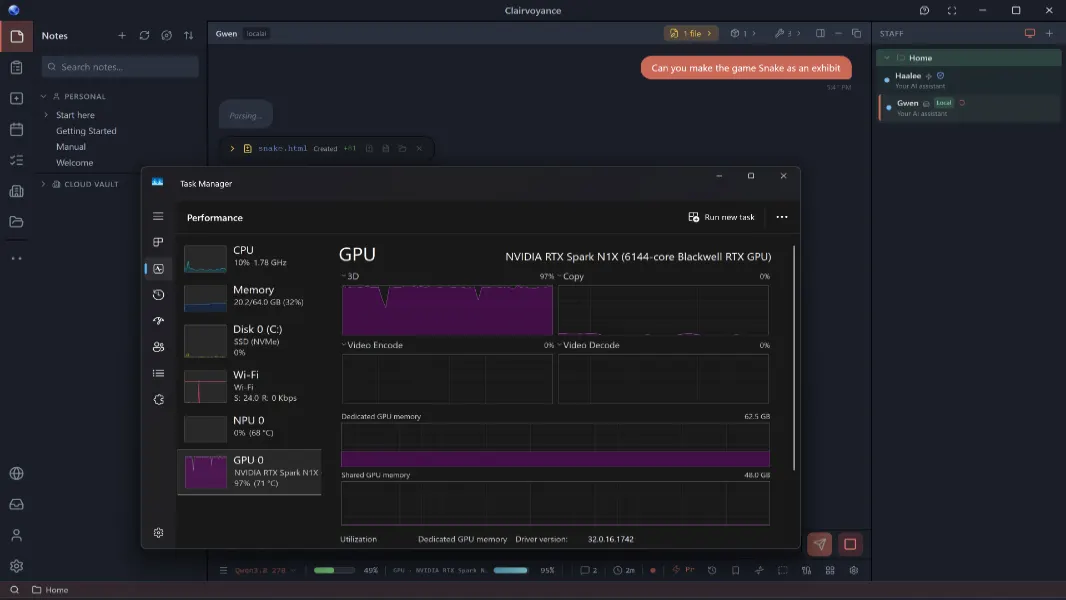
Task: Open the Welcome note
Action: tap(75, 162)
